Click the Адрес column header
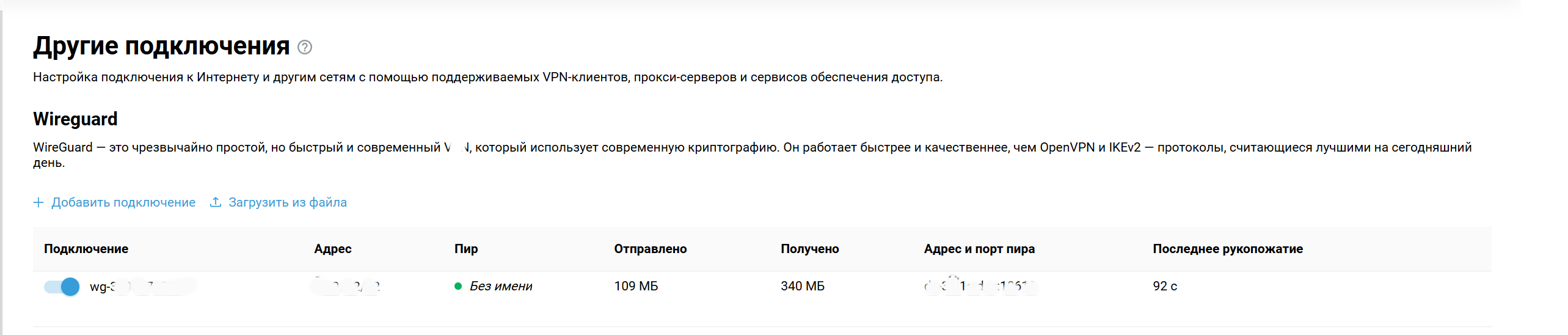 coord(333,249)
